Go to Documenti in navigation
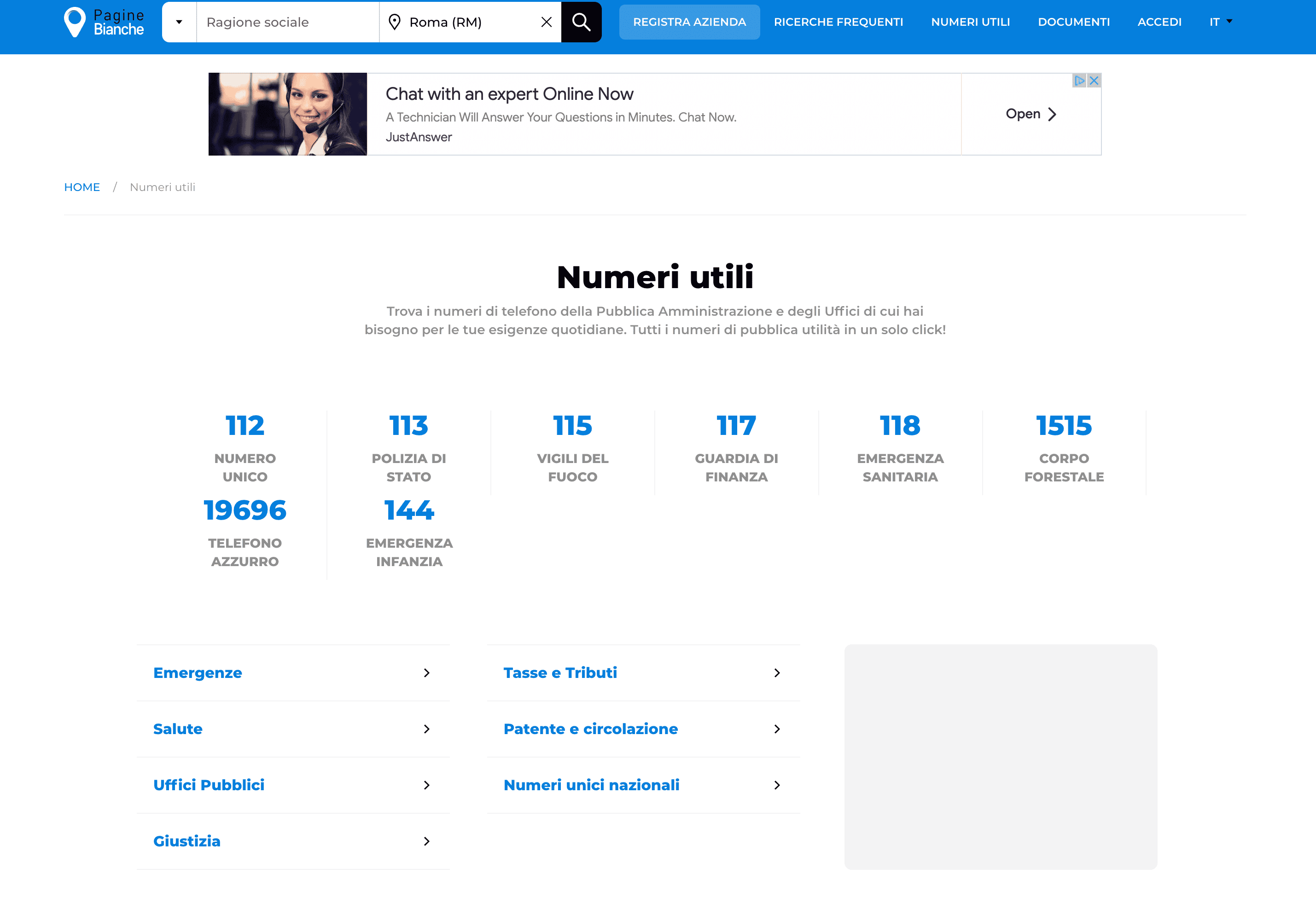The height and width of the screenshot is (903, 1316). click(1074, 22)
